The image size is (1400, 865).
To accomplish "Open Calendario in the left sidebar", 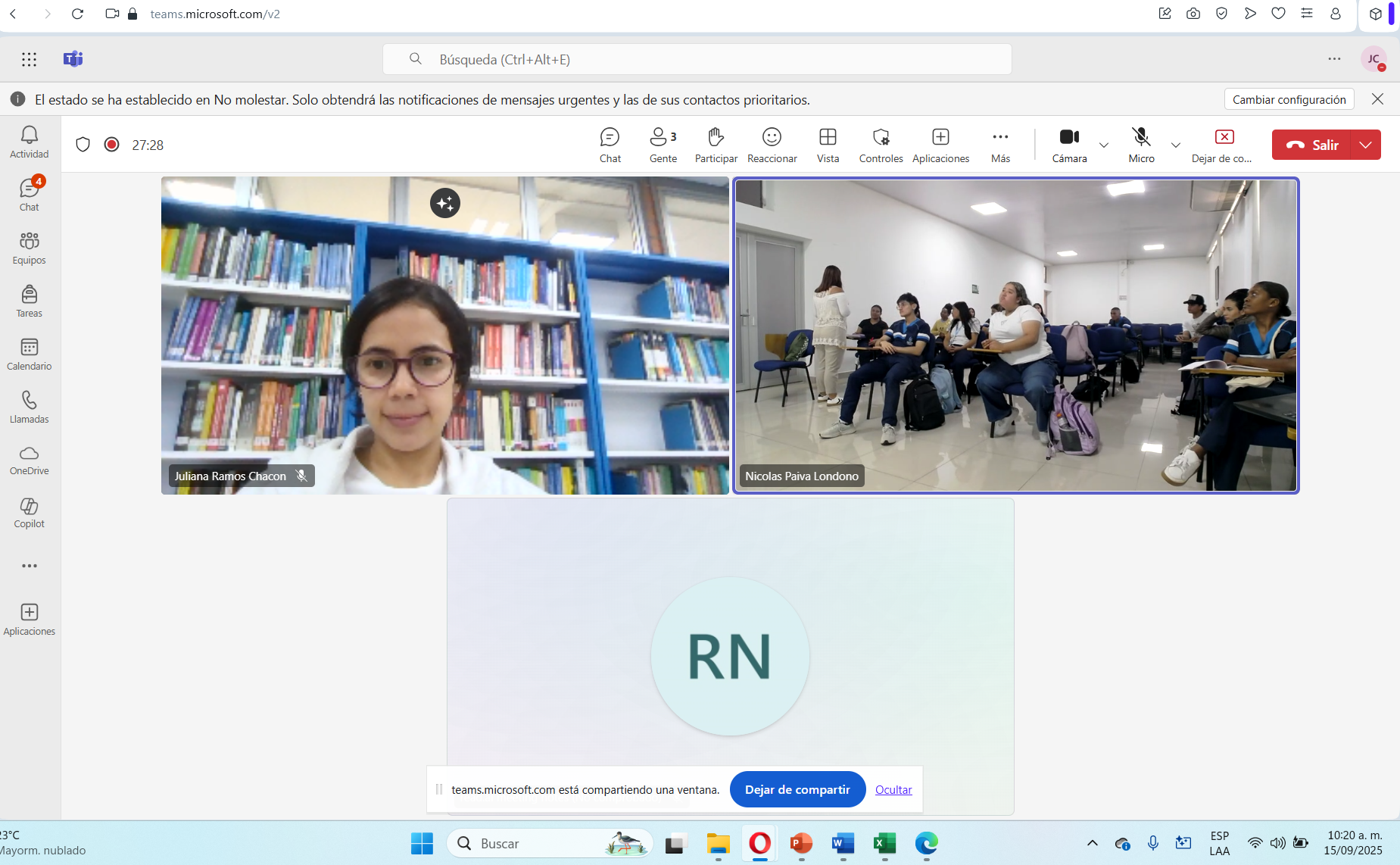I will [30, 354].
